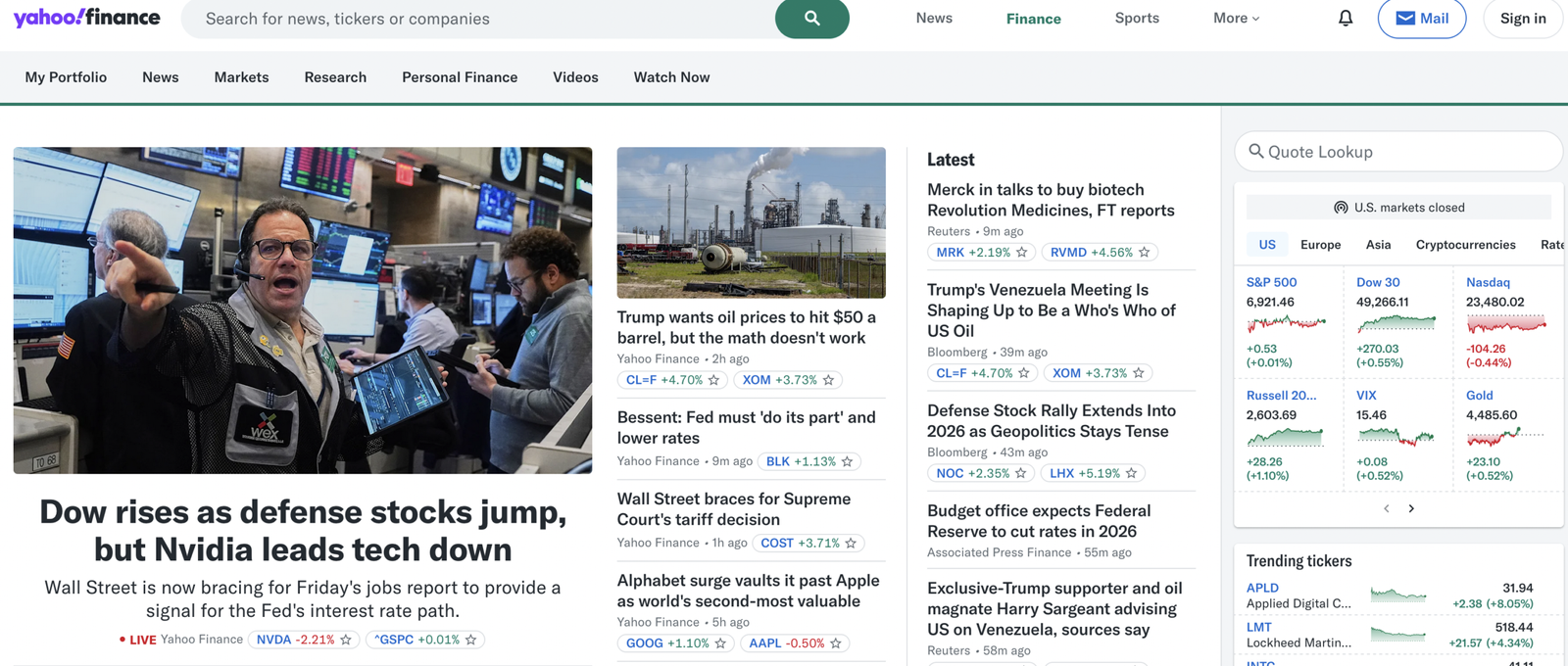Open News in secondary navigation bar
The image size is (1568, 666).
160,77
